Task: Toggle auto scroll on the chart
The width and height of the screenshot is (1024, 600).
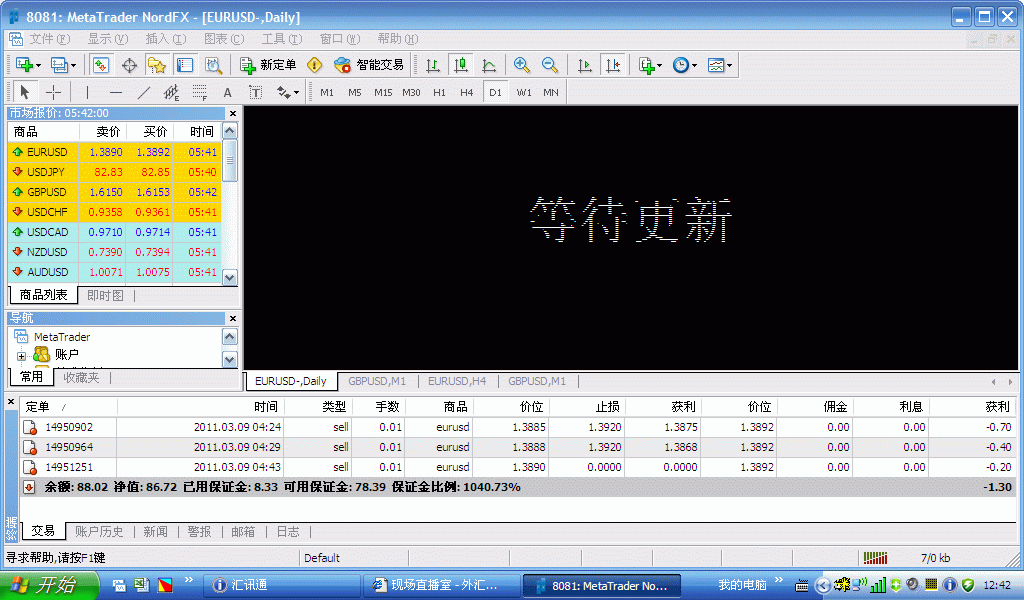Action: point(586,65)
